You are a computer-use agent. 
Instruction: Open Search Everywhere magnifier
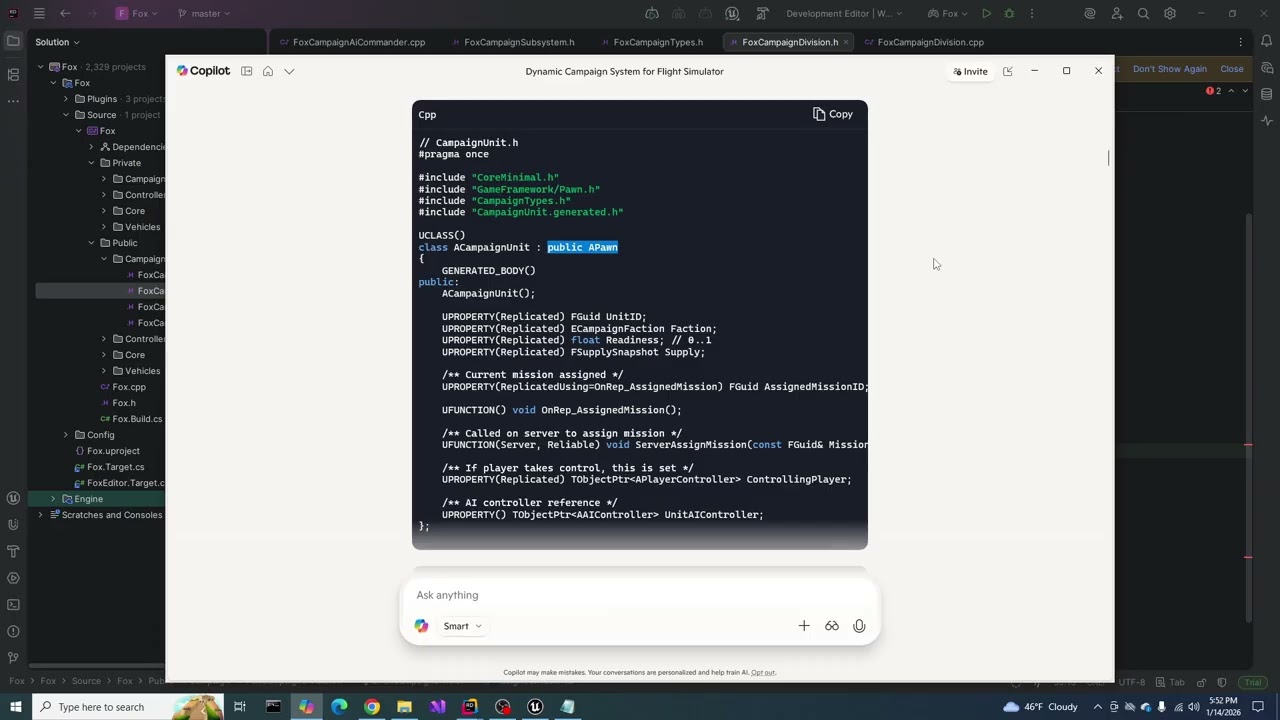coord(1143,14)
